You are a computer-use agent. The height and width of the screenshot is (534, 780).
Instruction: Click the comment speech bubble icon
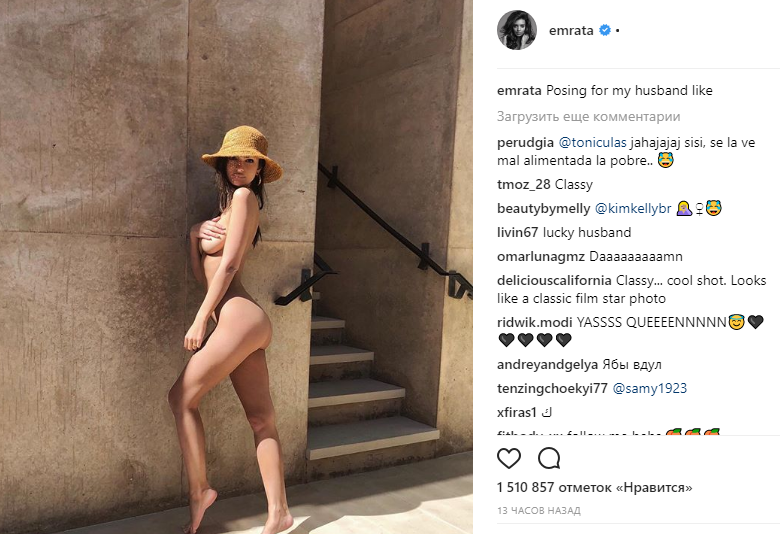click(549, 458)
